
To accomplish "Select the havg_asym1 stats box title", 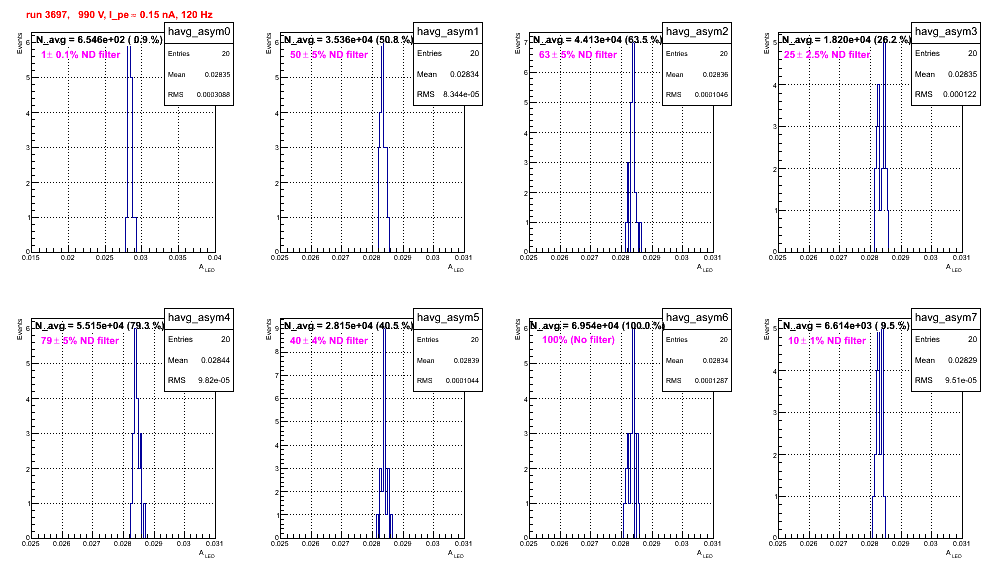I will 448,32.
